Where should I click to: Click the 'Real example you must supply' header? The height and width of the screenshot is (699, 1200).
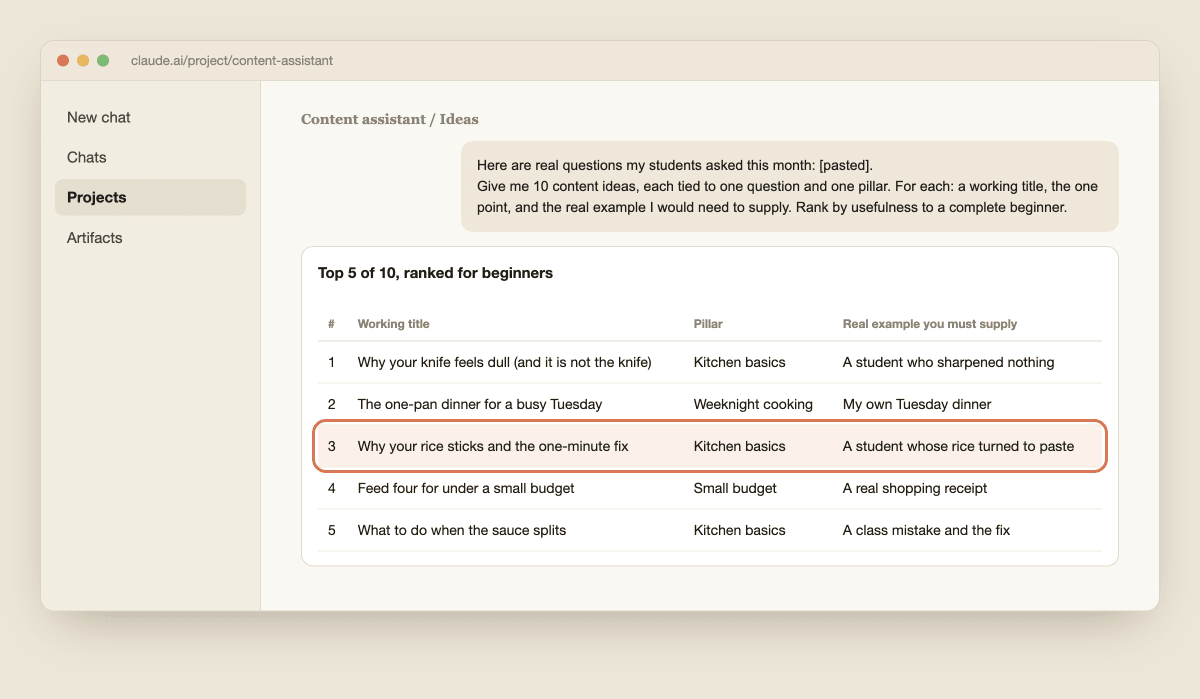point(930,324)
